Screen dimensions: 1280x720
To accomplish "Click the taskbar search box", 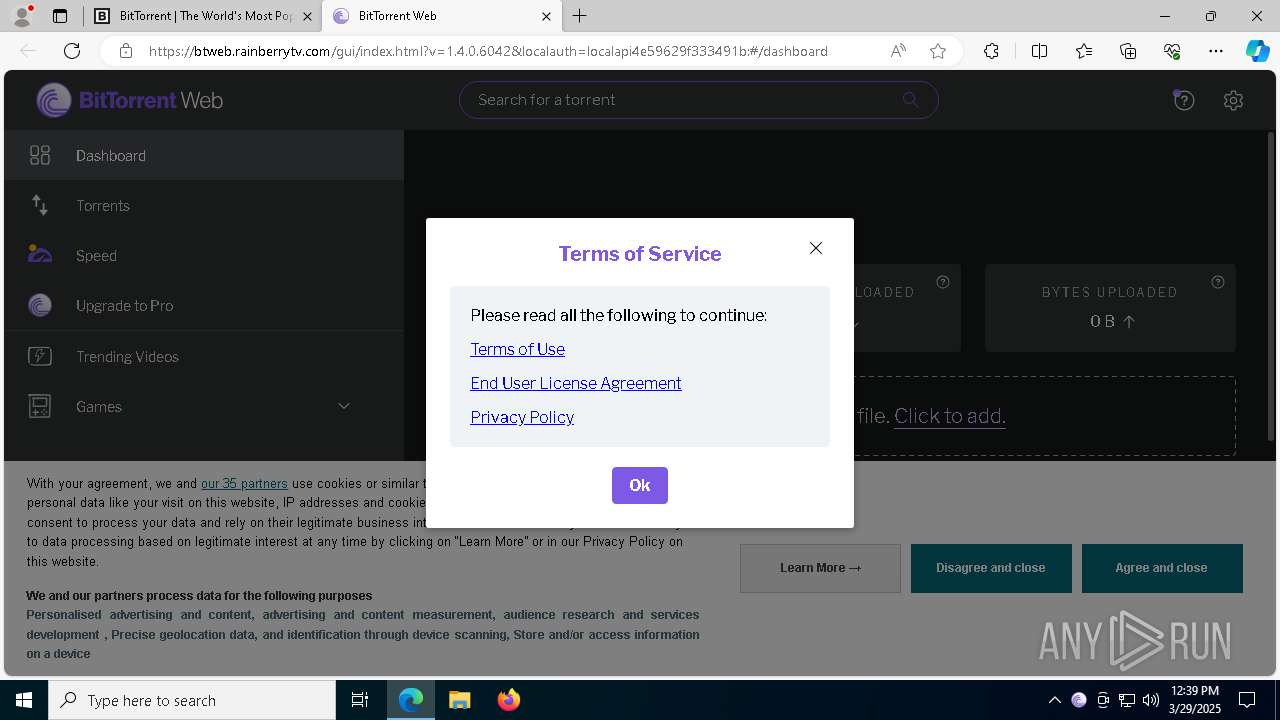I will (192, 700).
